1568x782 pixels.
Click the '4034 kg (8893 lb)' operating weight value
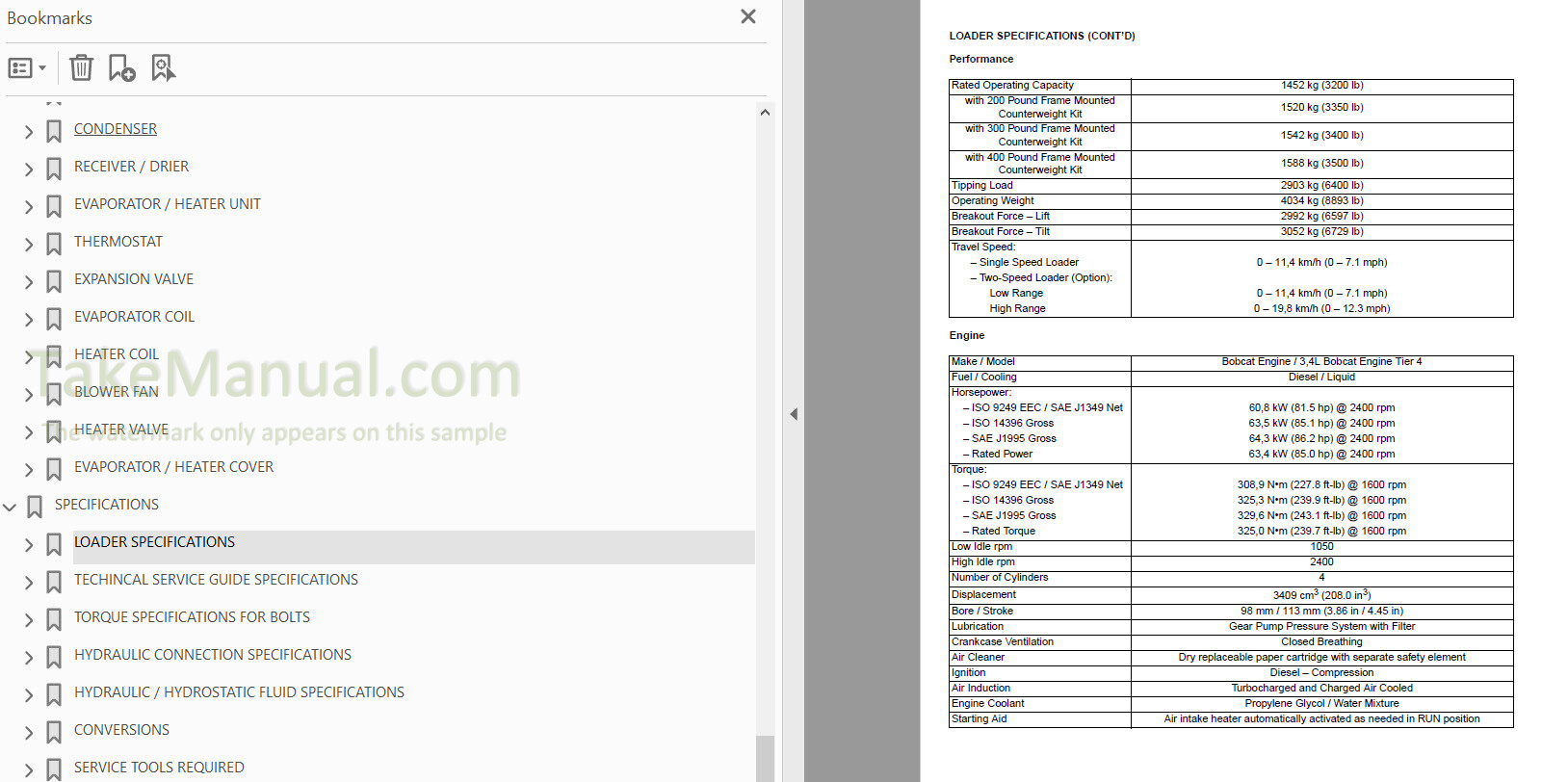point(1321,201)
